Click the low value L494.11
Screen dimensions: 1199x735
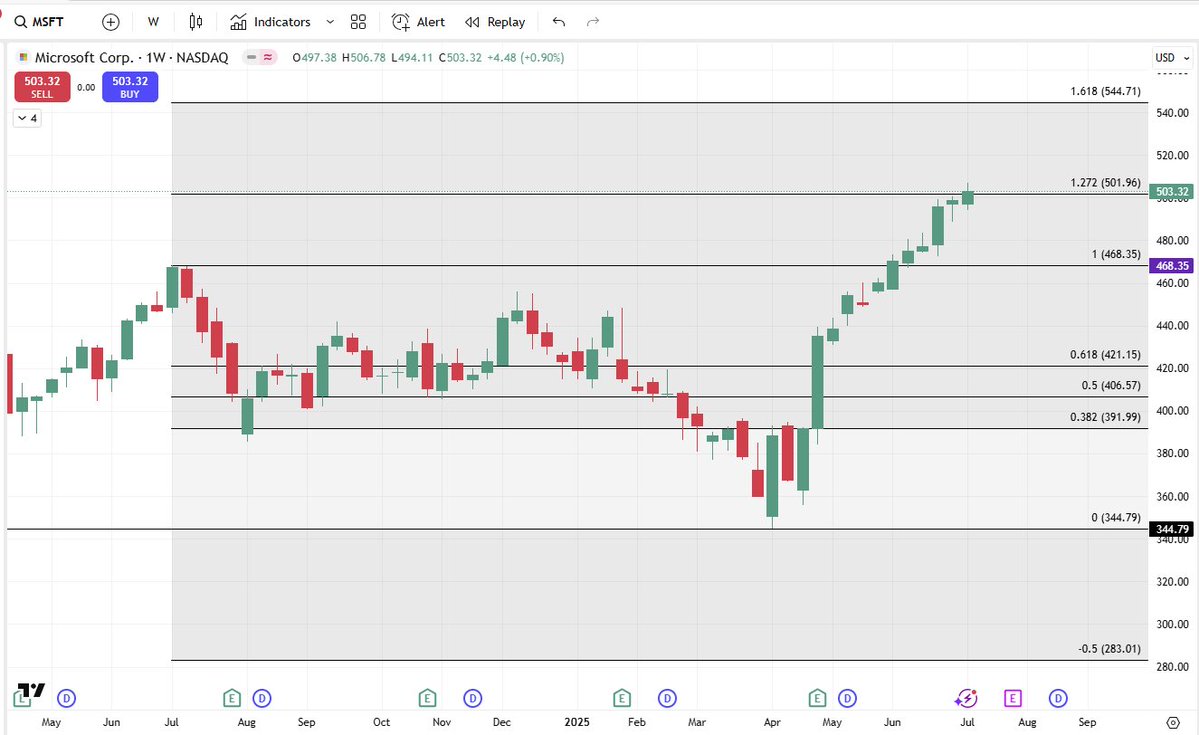click(x=412, y=57)
